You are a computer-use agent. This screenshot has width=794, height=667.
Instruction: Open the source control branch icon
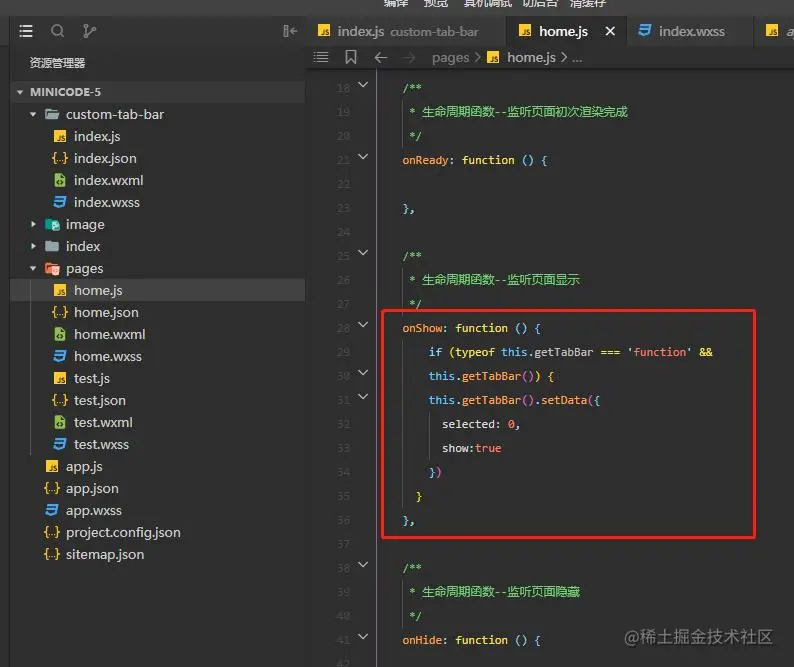(x=89, y=31)
